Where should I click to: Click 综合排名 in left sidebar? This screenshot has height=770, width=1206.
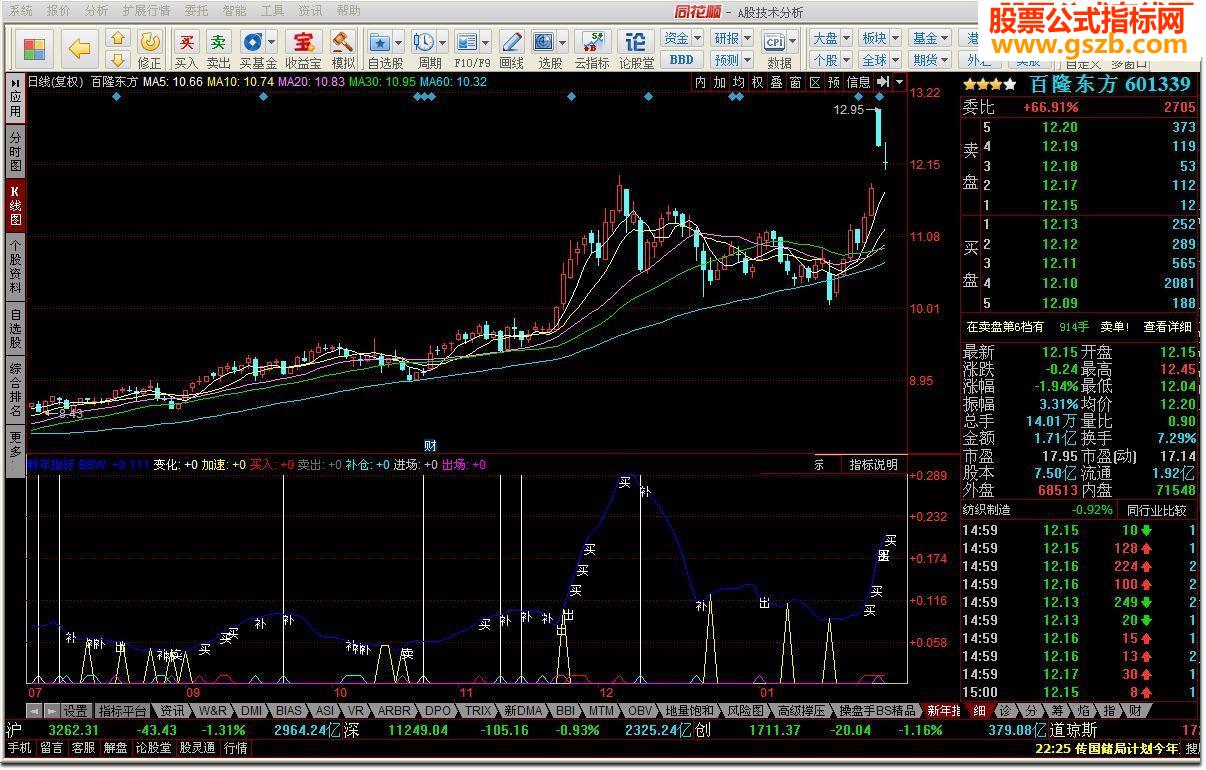pyautogui.click(x=15, y=388)
